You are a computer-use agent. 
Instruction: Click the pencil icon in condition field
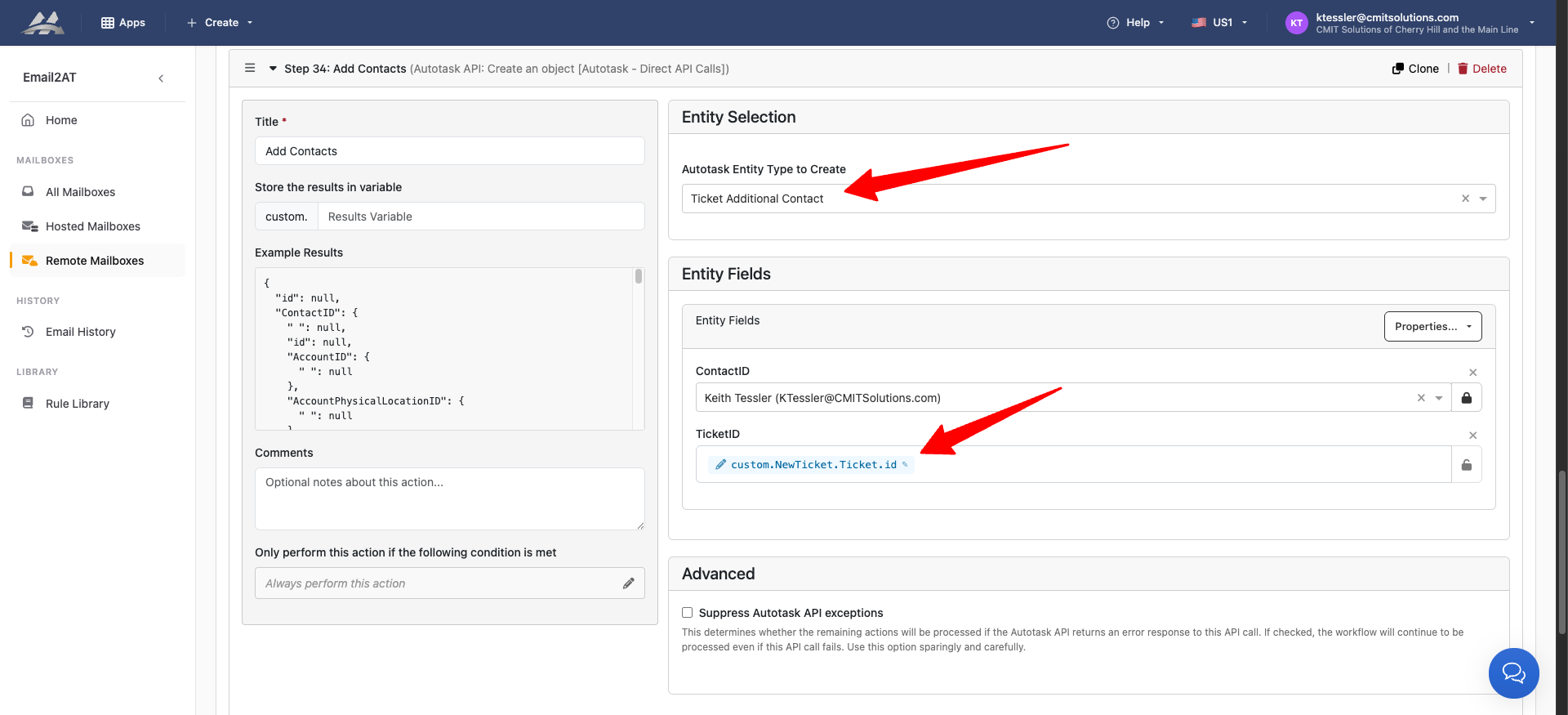coord(628,583)
